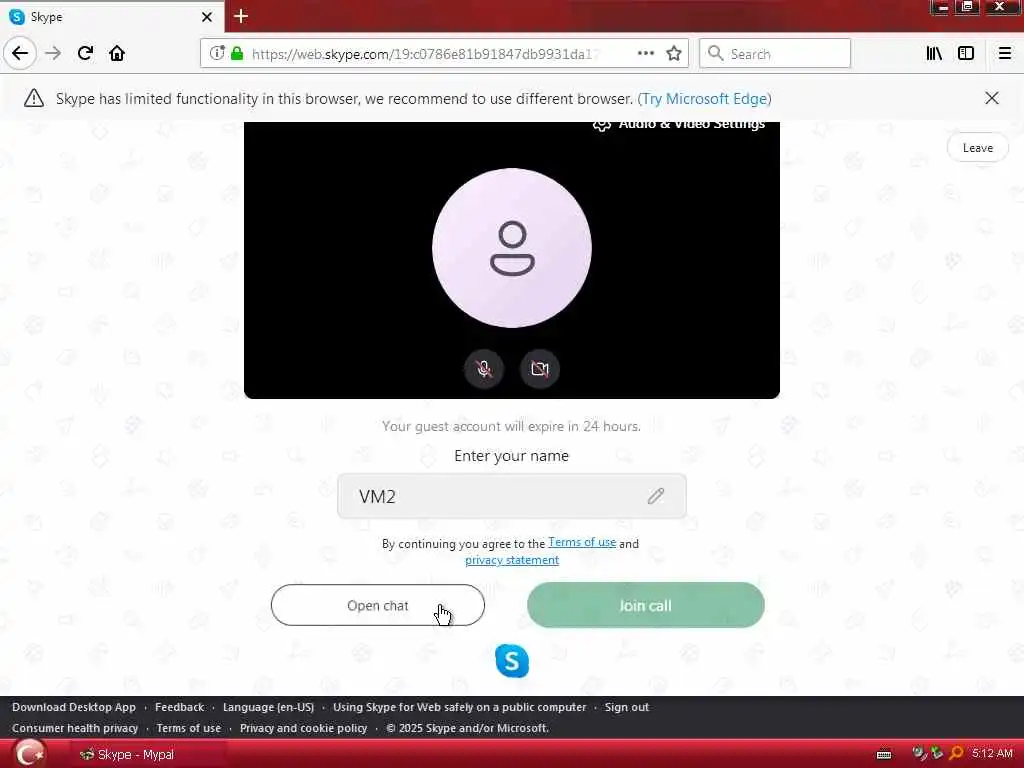
Task: Open the Feedback footer link
Action: [x=180, y=707]
